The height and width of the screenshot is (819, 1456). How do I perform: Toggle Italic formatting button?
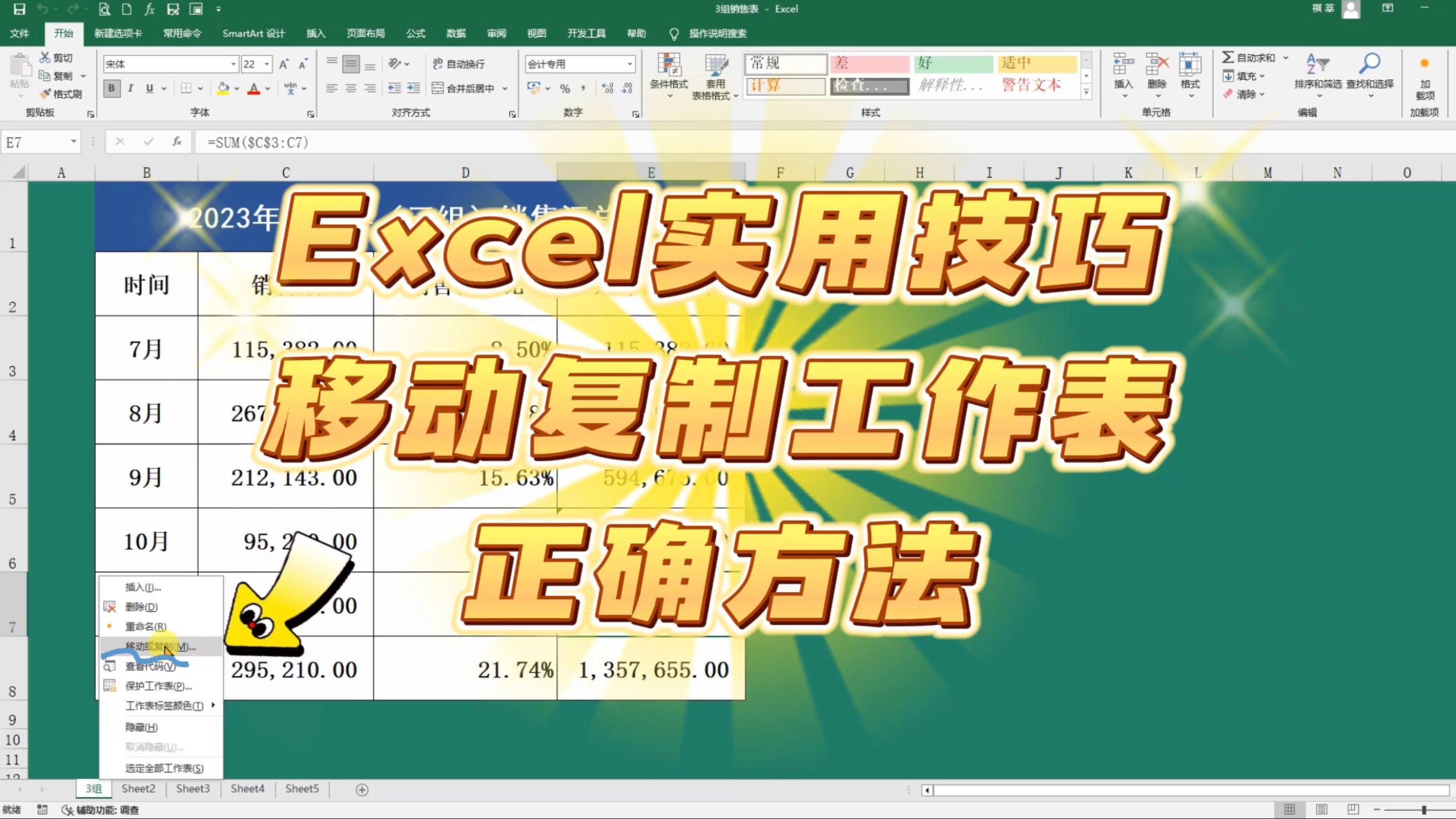tap(131, 88)
